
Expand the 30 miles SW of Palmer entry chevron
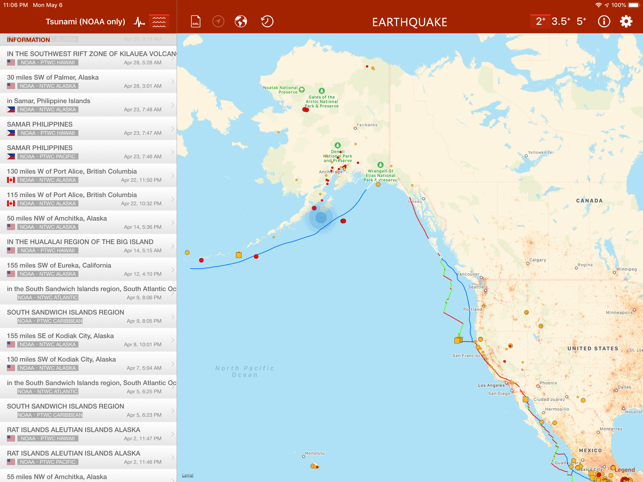pyautogui.click(x=173, y=82)
